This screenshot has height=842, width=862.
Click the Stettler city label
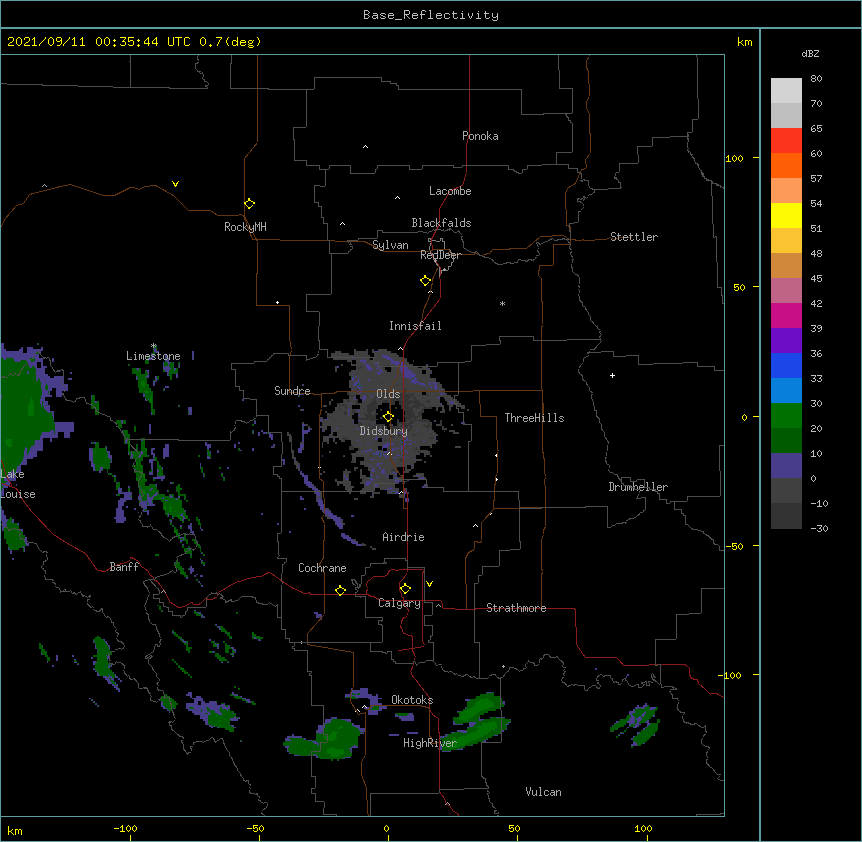[633, 237]
